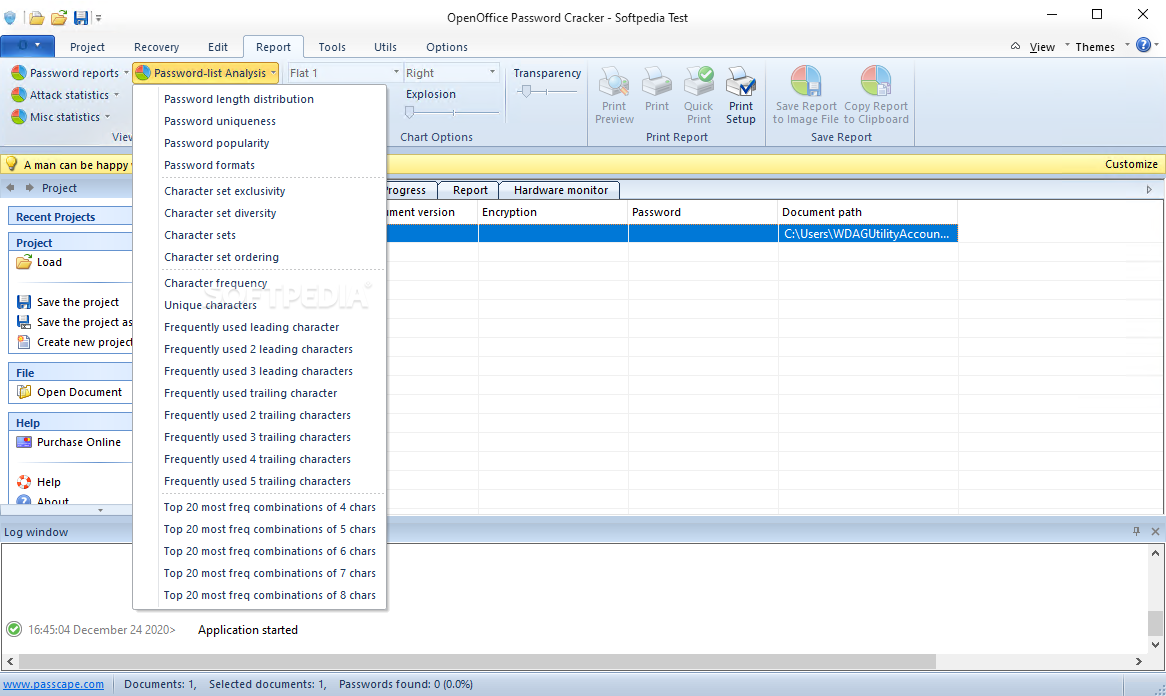This screenshot has height=696, width=1166.
Task: Switch to the Recovery ribbon tab
Action: coord(156,47)
